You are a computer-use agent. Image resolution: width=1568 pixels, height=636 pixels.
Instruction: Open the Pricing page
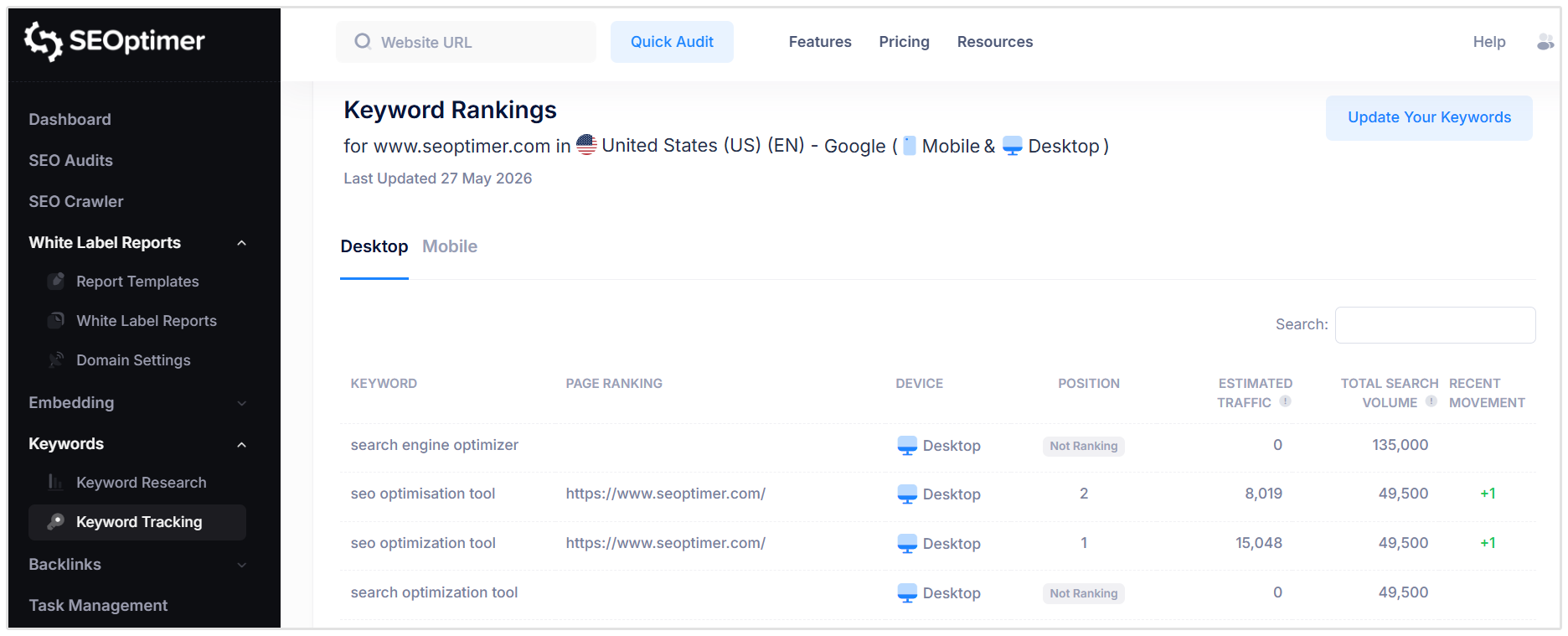pos(904,42)
